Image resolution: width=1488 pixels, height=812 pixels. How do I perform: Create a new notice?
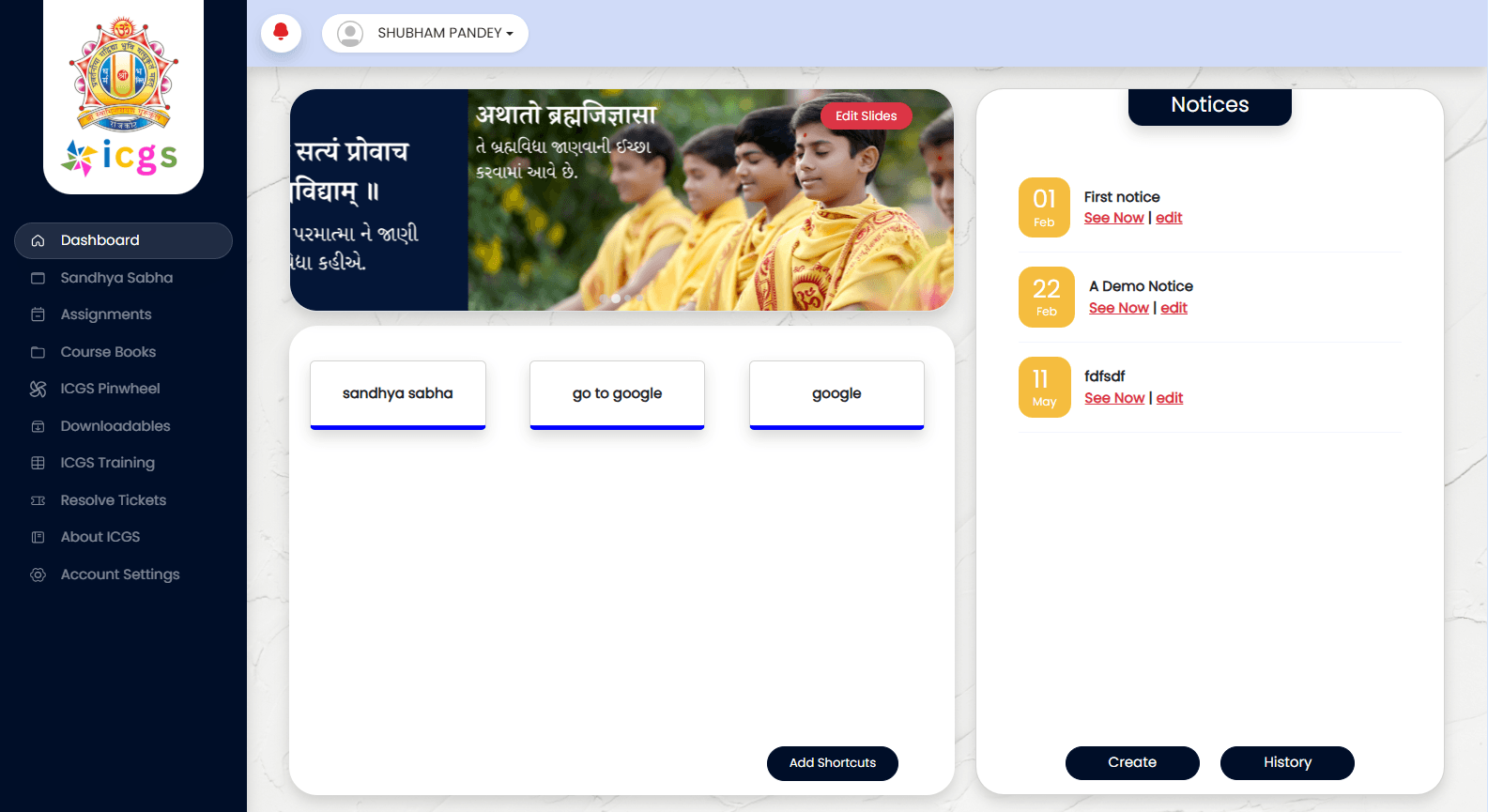[1131, 762]
